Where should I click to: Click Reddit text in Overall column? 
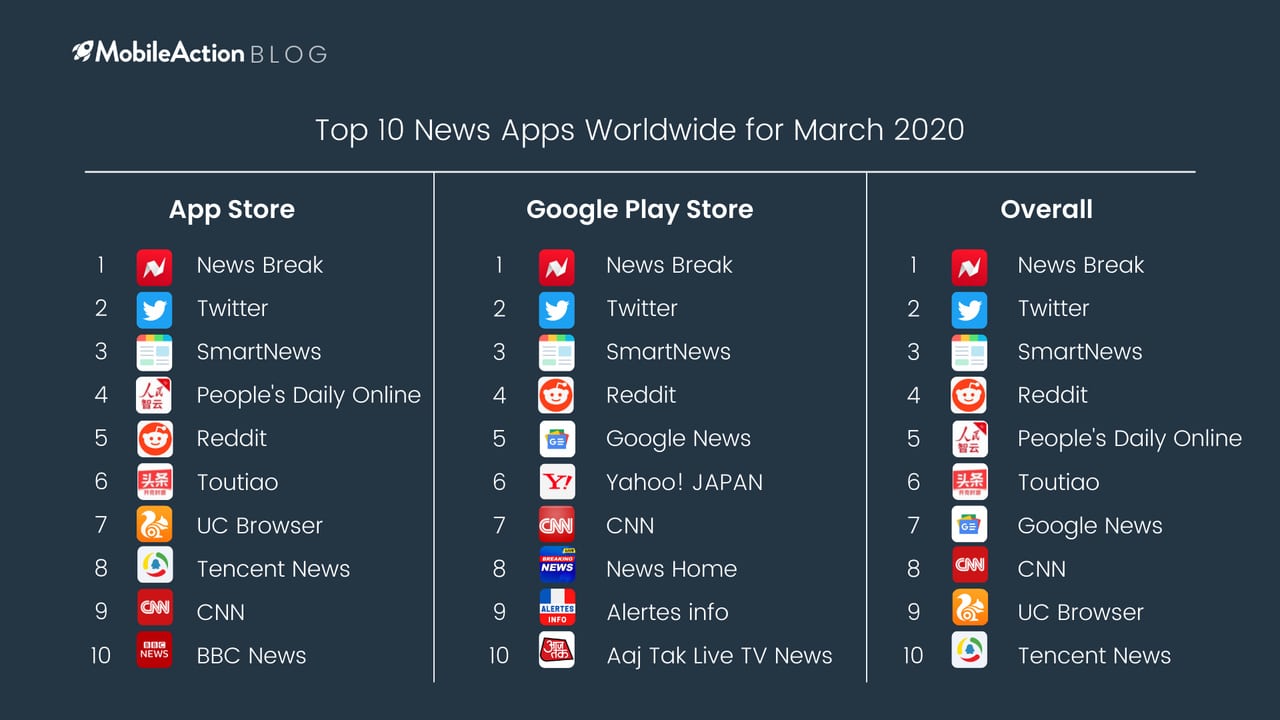1053,395
